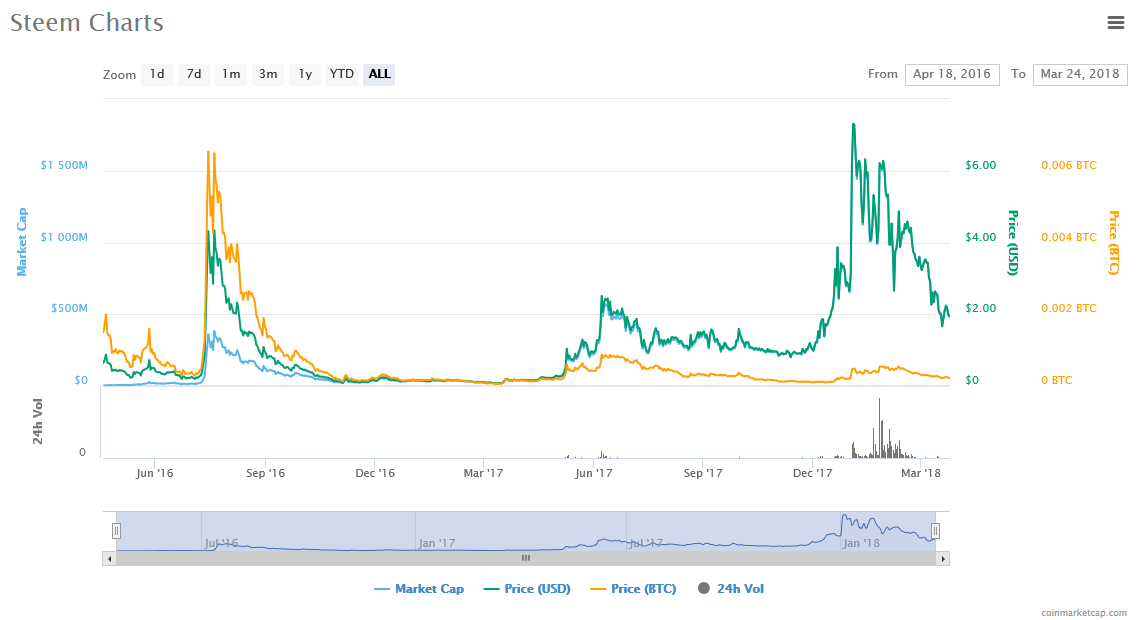Screen dimensions: 1137x620
Task: Click the Jan '18 label in navigator
Action: coord(861,543)
